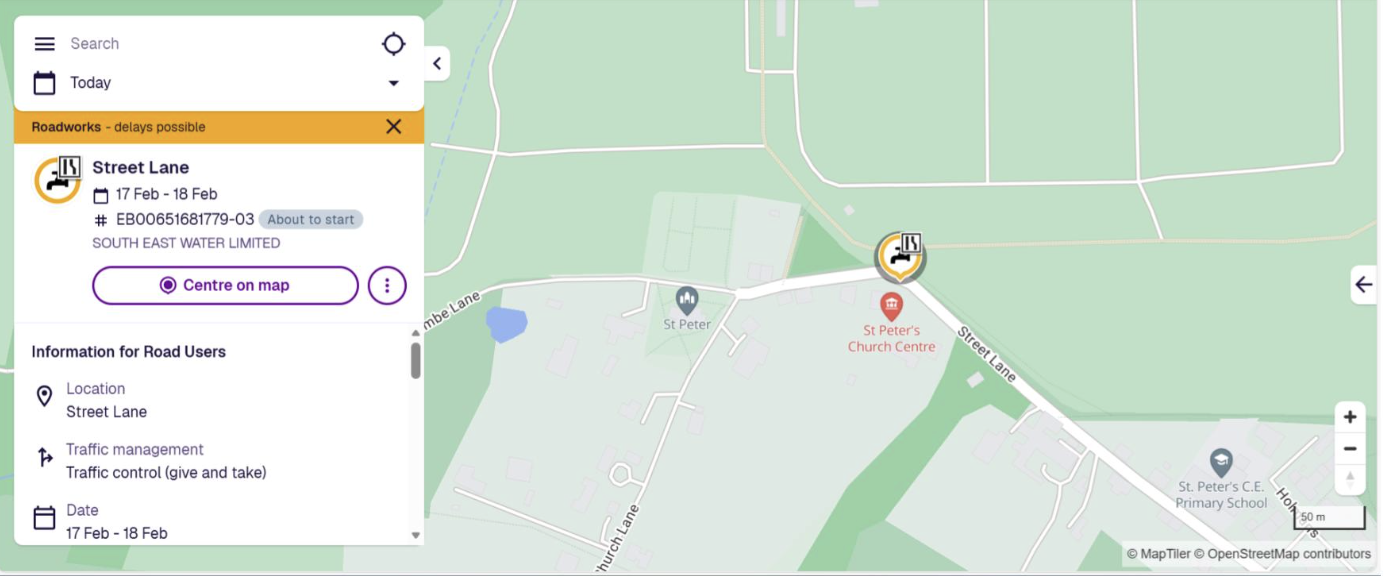Click the calendar icon beside Today

point(44,83)
